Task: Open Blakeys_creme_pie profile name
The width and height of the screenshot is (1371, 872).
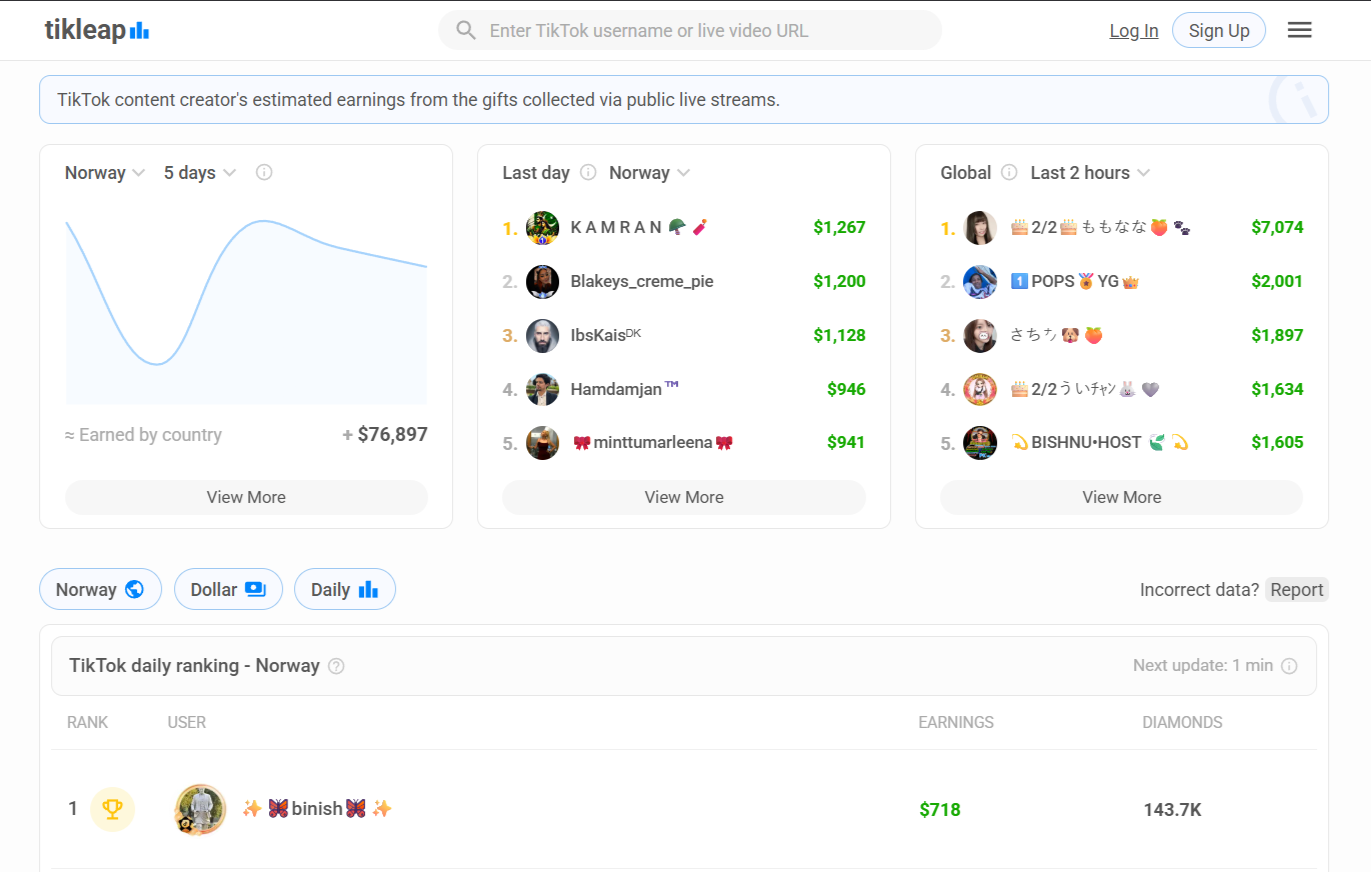Action: click(x=642, y=281)
